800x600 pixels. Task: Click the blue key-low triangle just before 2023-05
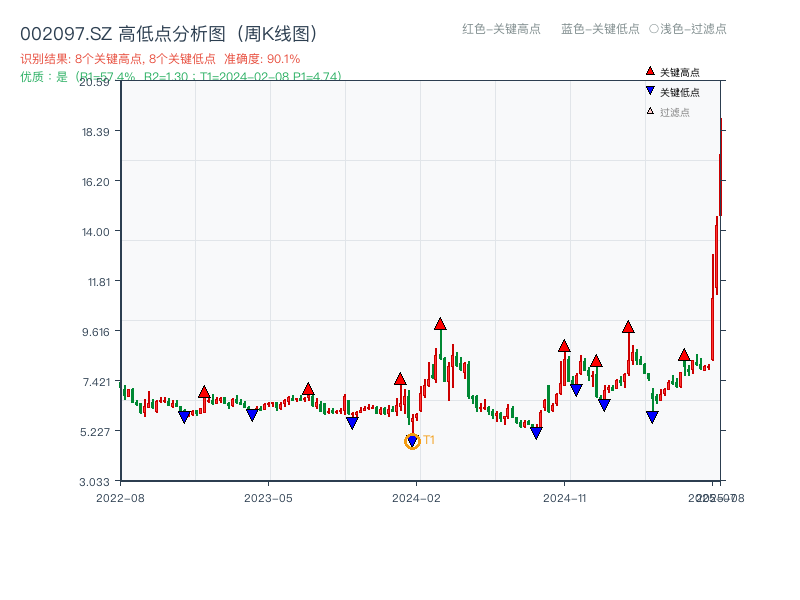click(x=253, y=415)
